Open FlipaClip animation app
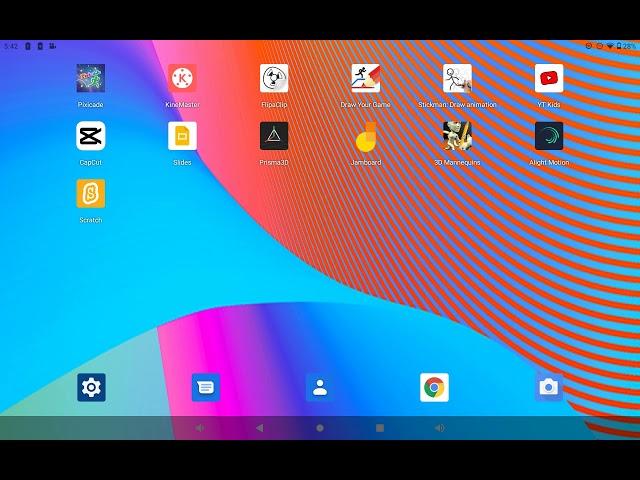Image resolution: width=640 pixels, height=480 pixels. (x=274, y=78)
